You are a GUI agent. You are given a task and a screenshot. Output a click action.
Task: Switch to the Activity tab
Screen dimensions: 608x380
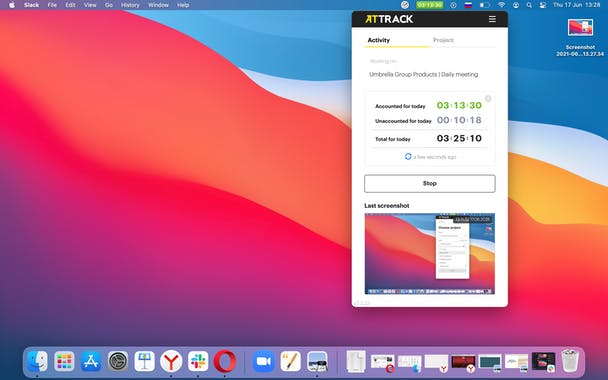(x=378, y=40)
